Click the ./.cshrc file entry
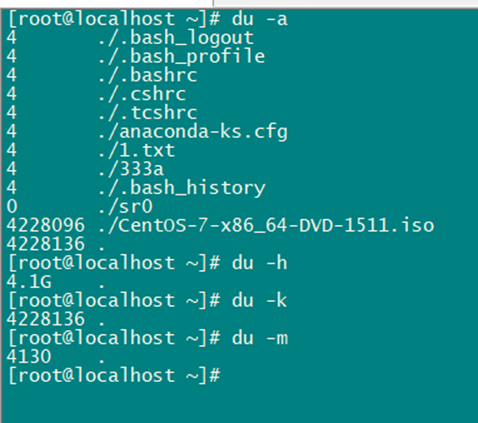478x423 pixels. tap(142, 94)
